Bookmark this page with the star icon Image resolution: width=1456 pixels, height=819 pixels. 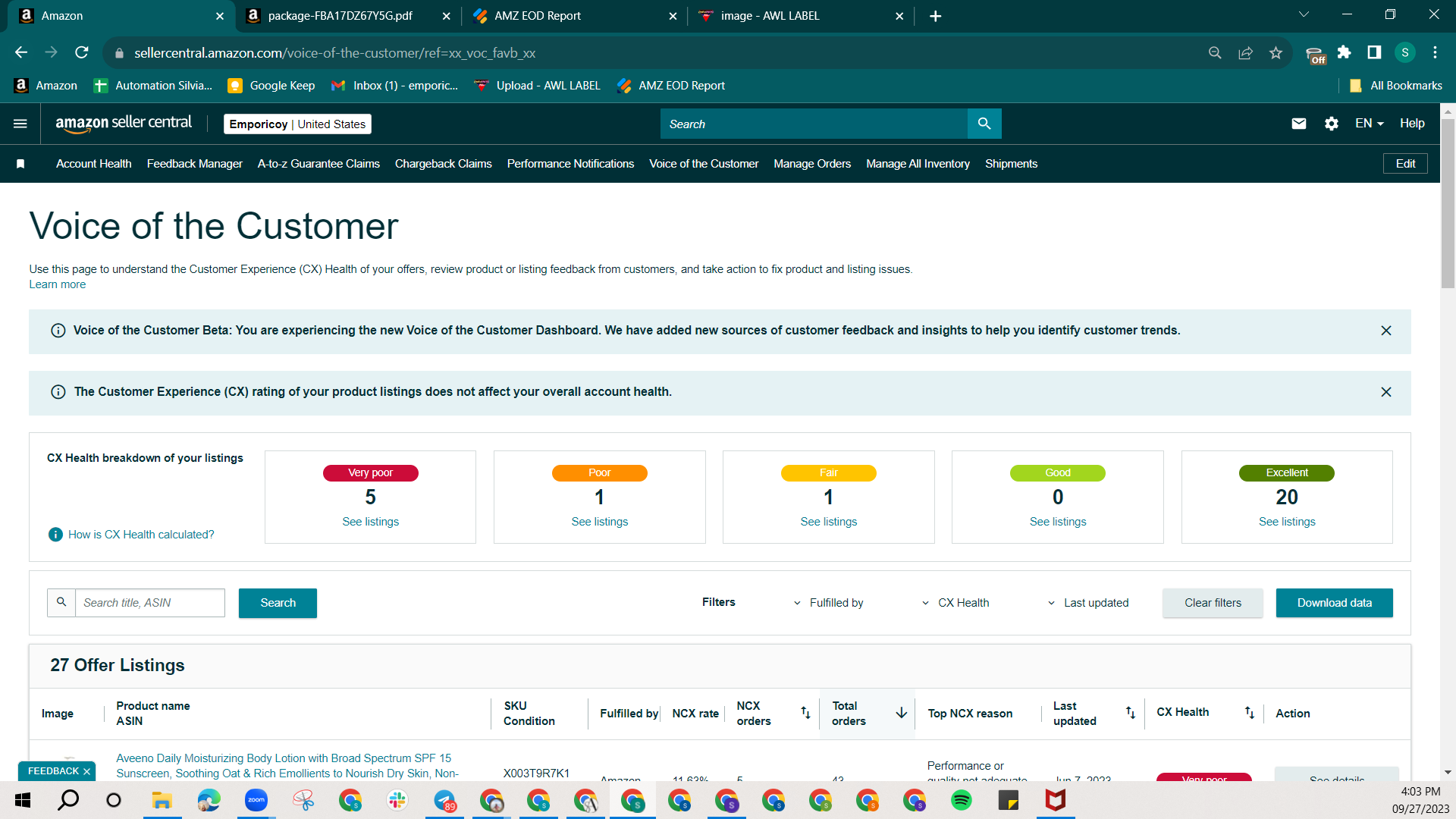(x=1276, y=52)
